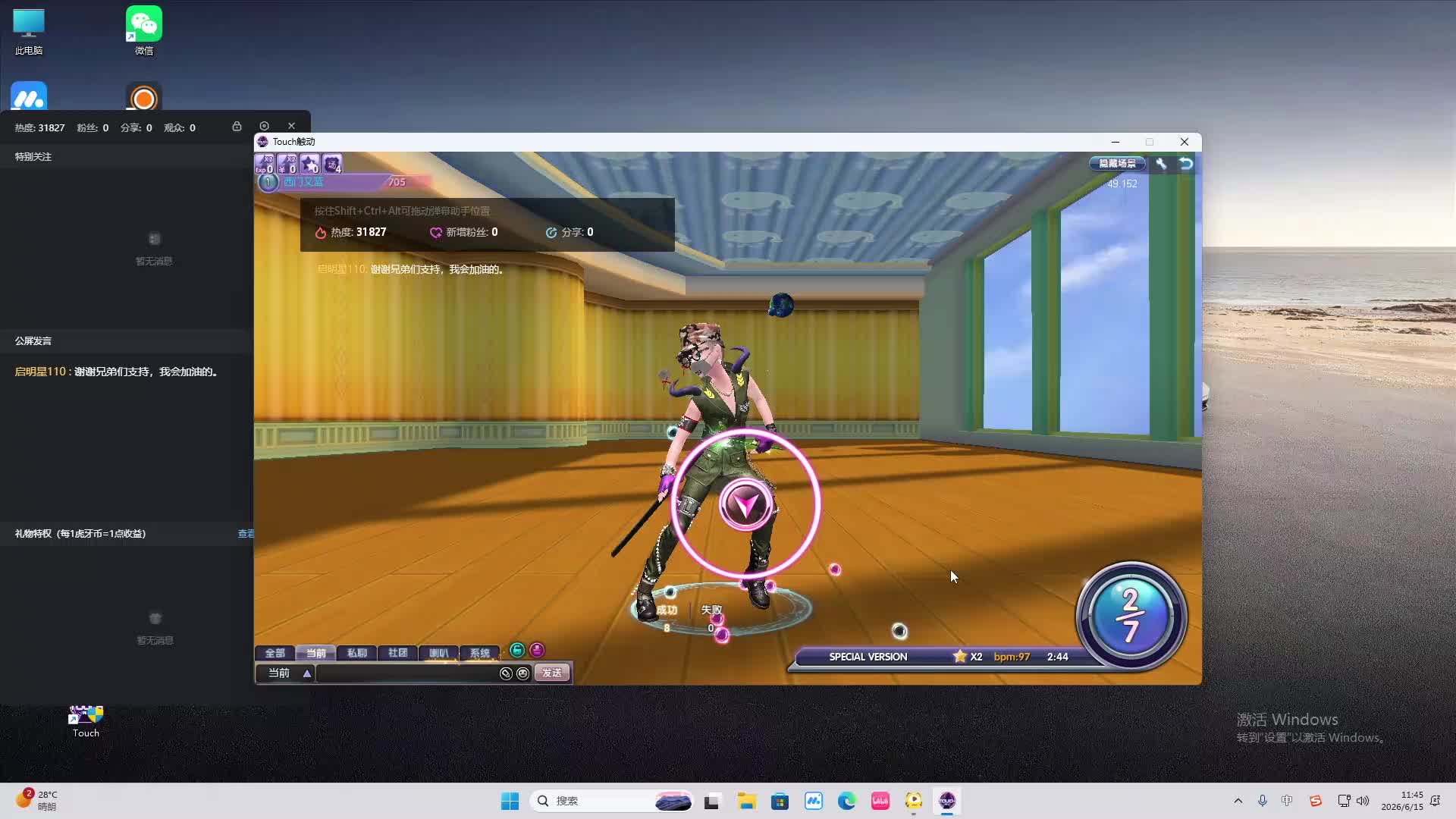Click the X2 star multiplier icon
This screenshot has height=819, width=1456.
click(968, 657)
